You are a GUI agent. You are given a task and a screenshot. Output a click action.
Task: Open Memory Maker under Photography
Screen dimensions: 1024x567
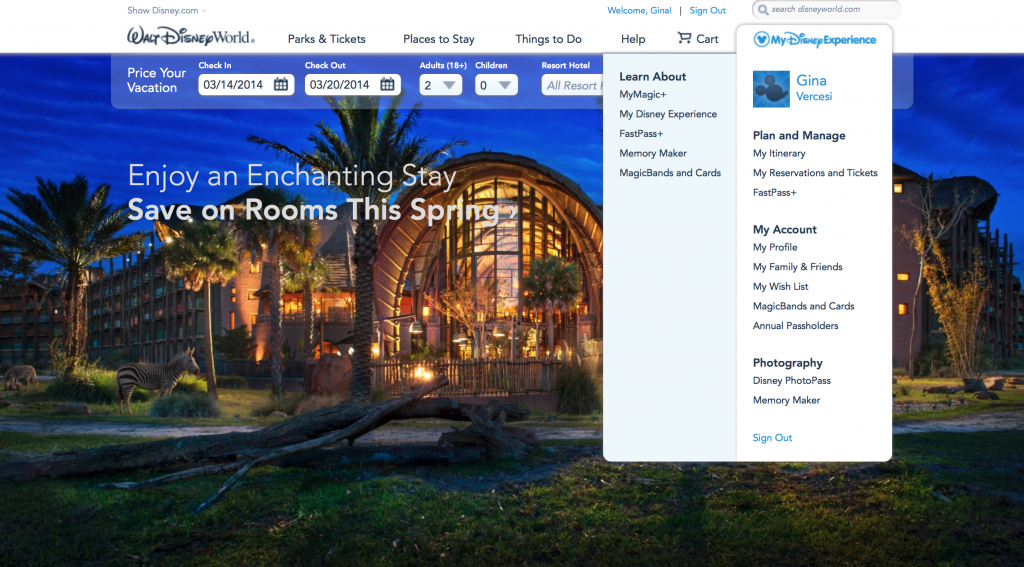tap(786, 400)
